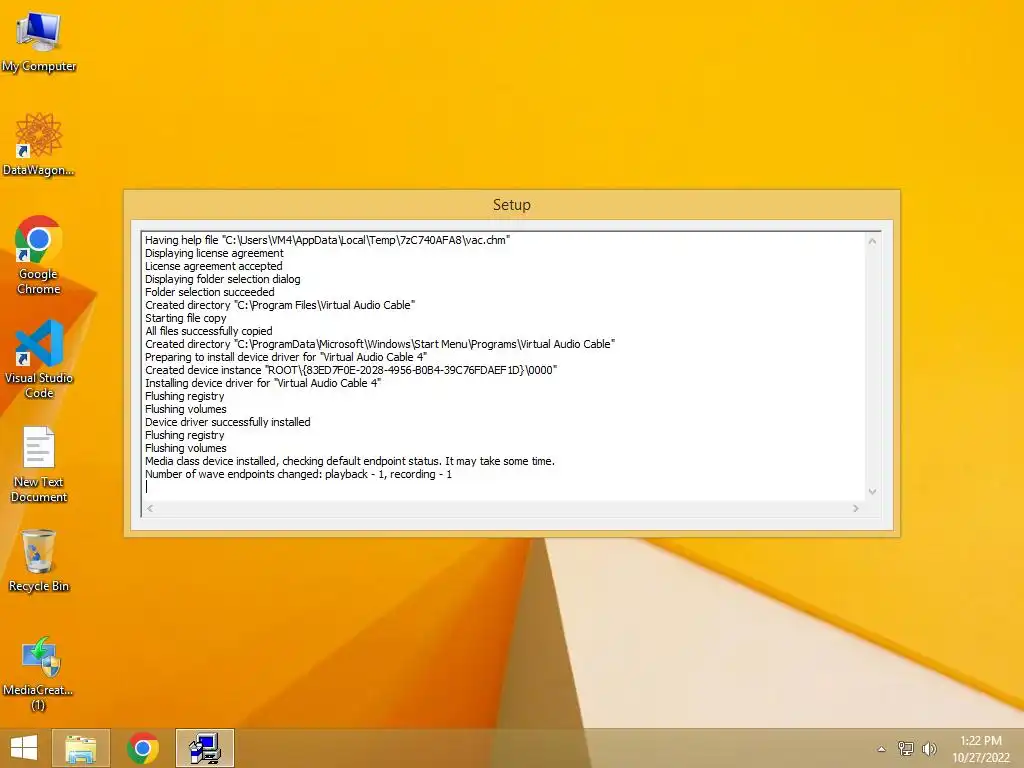
Task: Open File Explorer from the taskbar
Action: pos(81,748)
